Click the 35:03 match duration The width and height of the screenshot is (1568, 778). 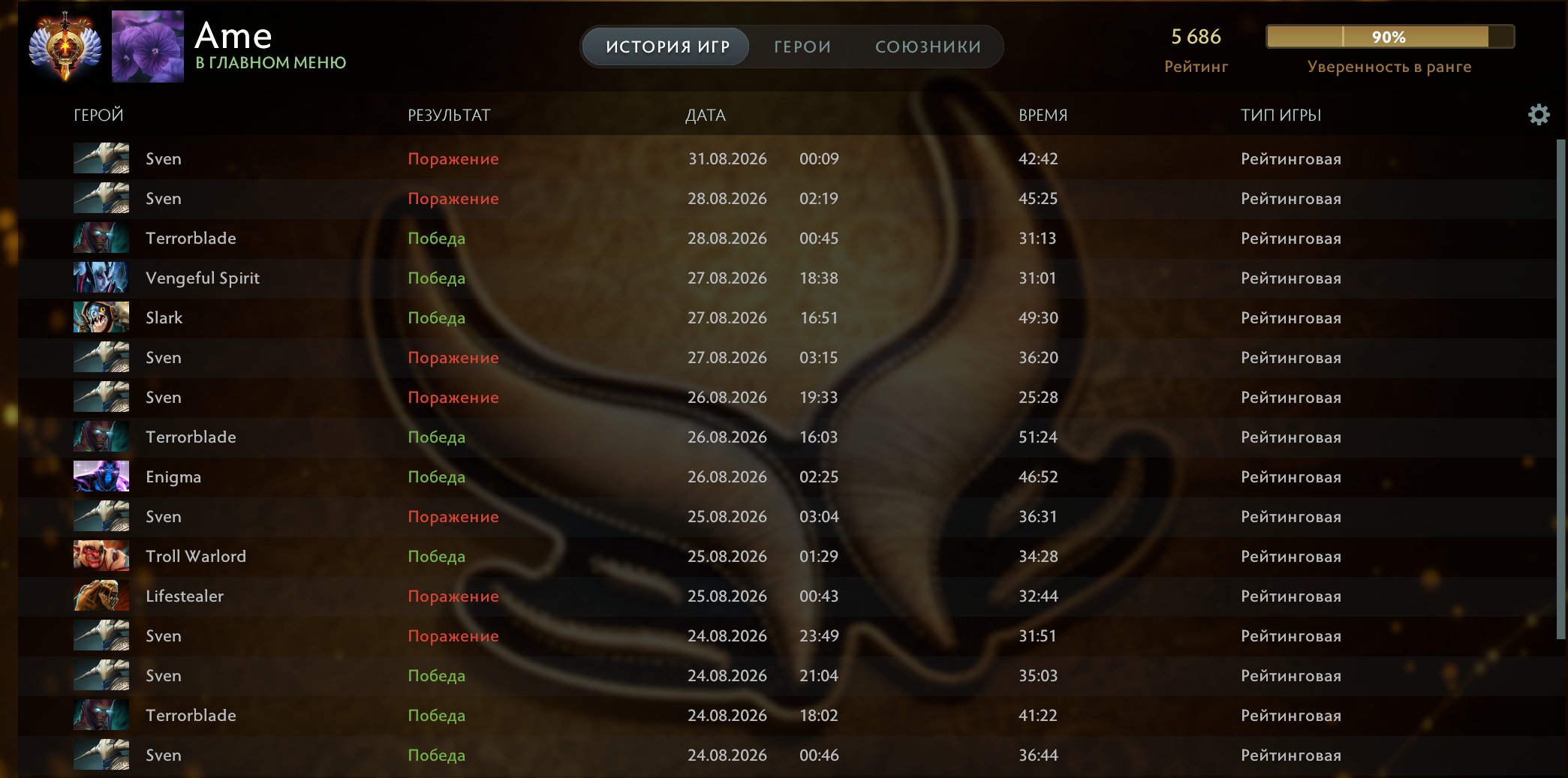pos(1038,675)
